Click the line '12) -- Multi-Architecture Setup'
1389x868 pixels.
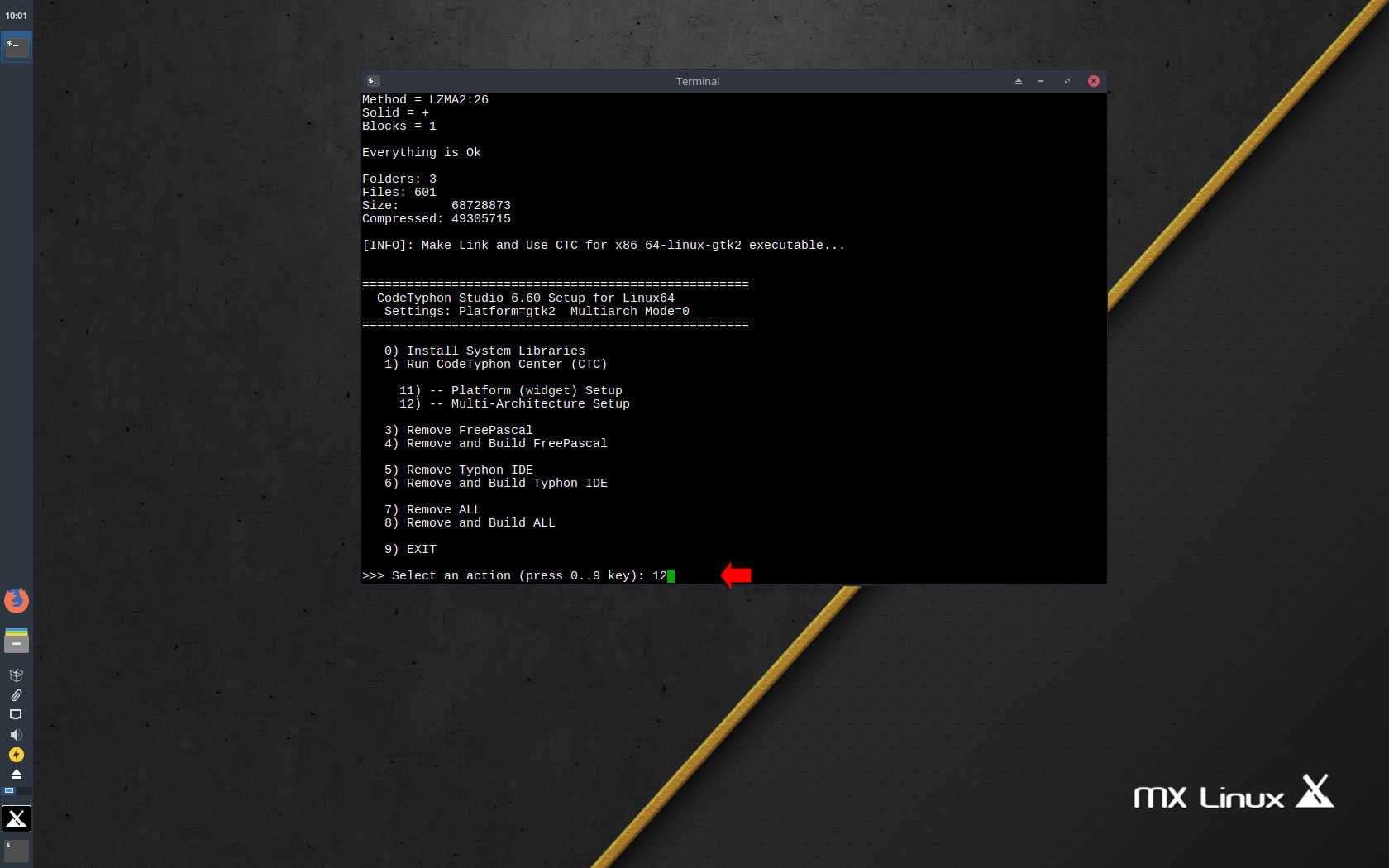pyautogui.click(x=514, y=403)
